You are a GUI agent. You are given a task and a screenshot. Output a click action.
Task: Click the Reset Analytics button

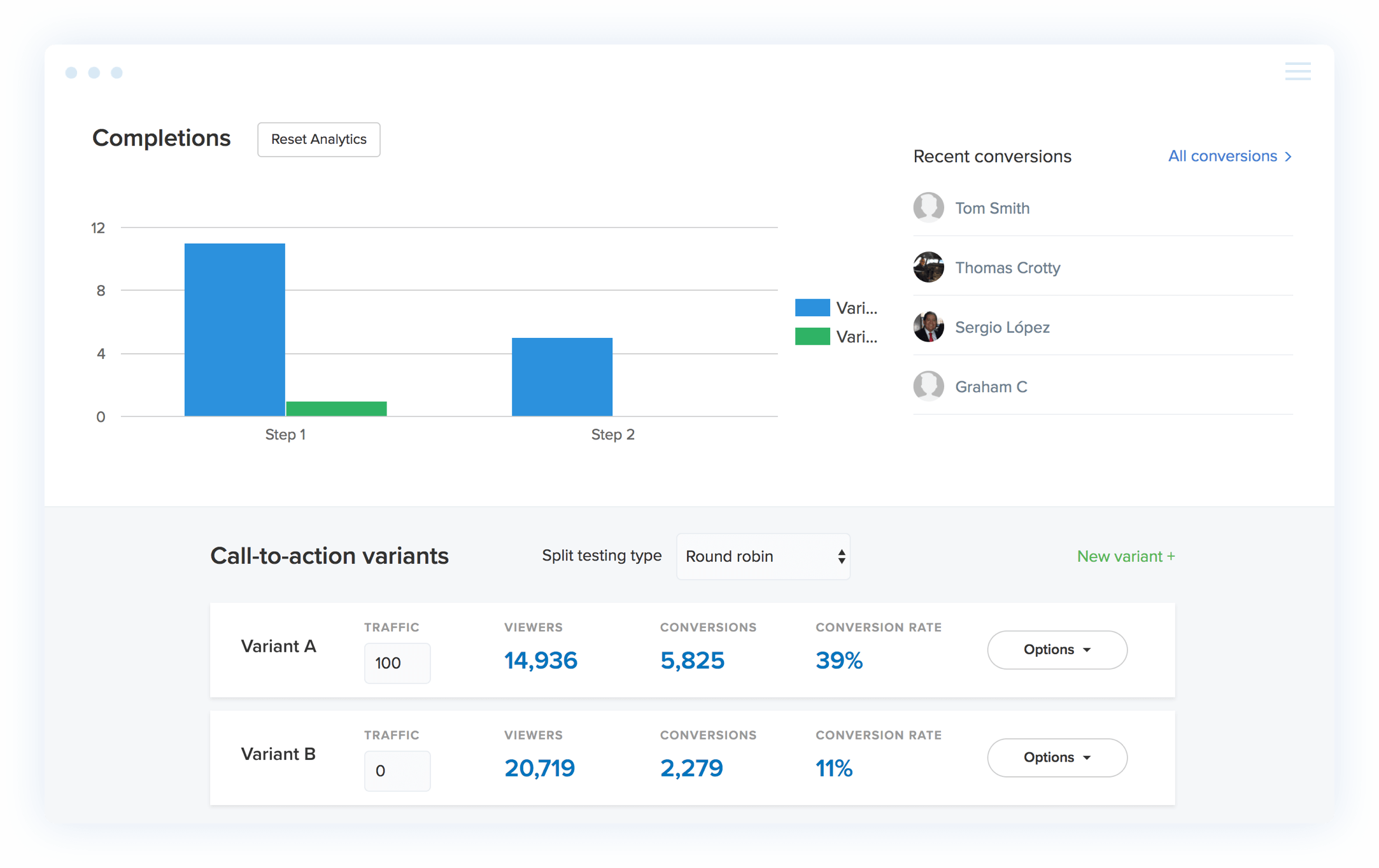[x=318, y=139]
